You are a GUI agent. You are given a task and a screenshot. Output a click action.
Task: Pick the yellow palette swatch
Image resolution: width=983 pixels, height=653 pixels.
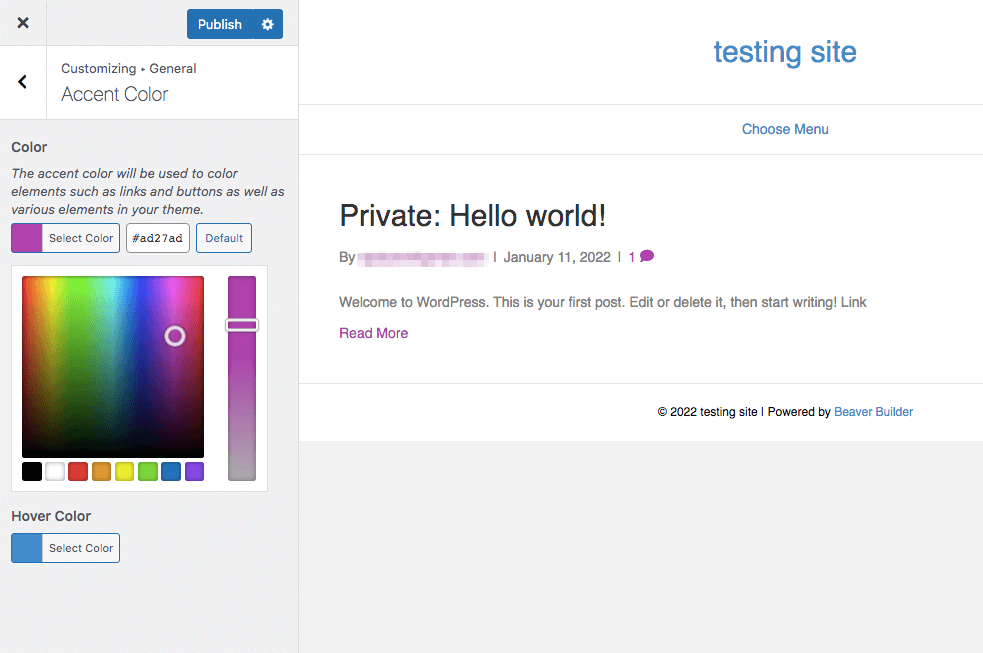(x=124, y=471)
